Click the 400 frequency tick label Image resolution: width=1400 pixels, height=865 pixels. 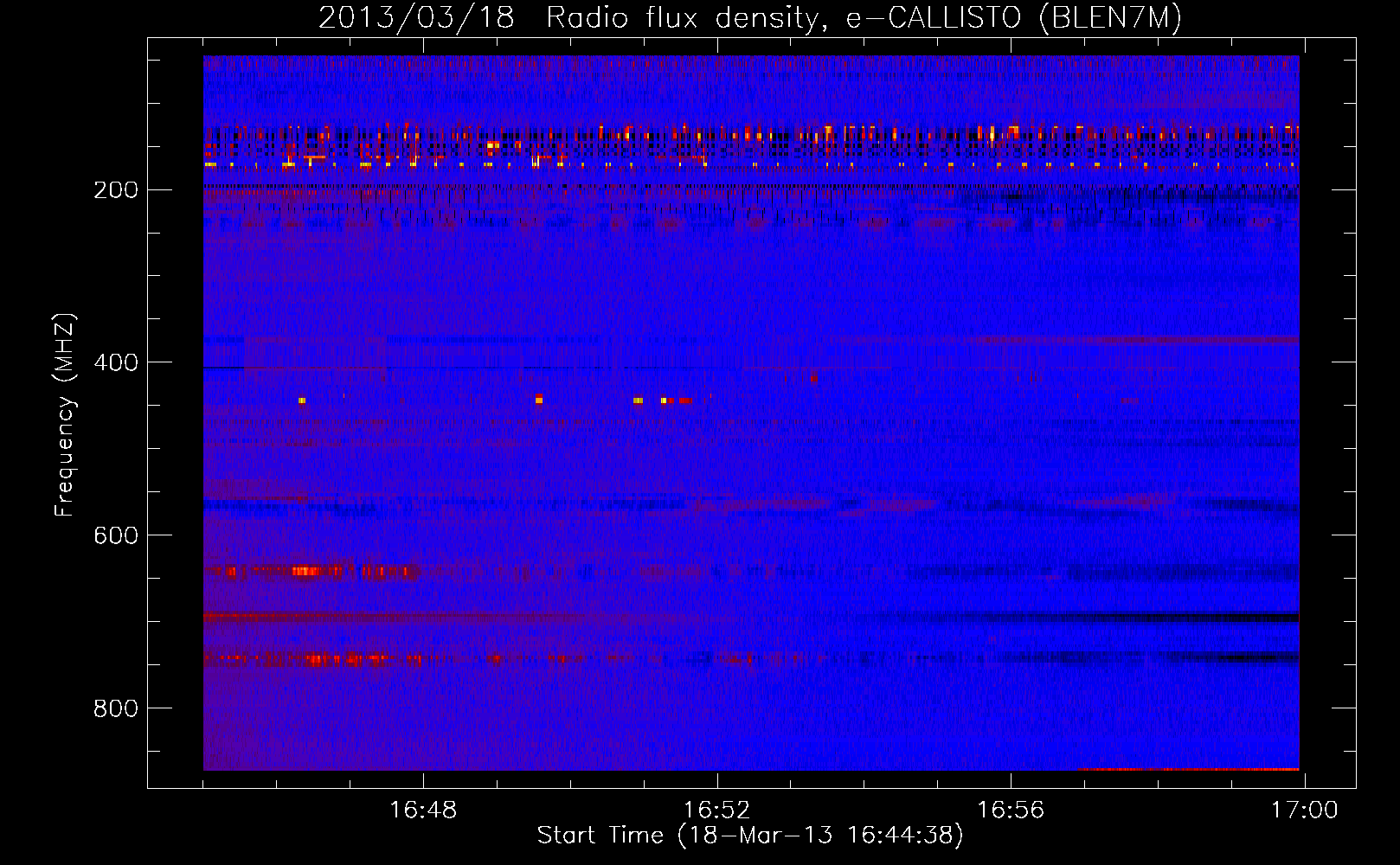[x=116, y=363]
